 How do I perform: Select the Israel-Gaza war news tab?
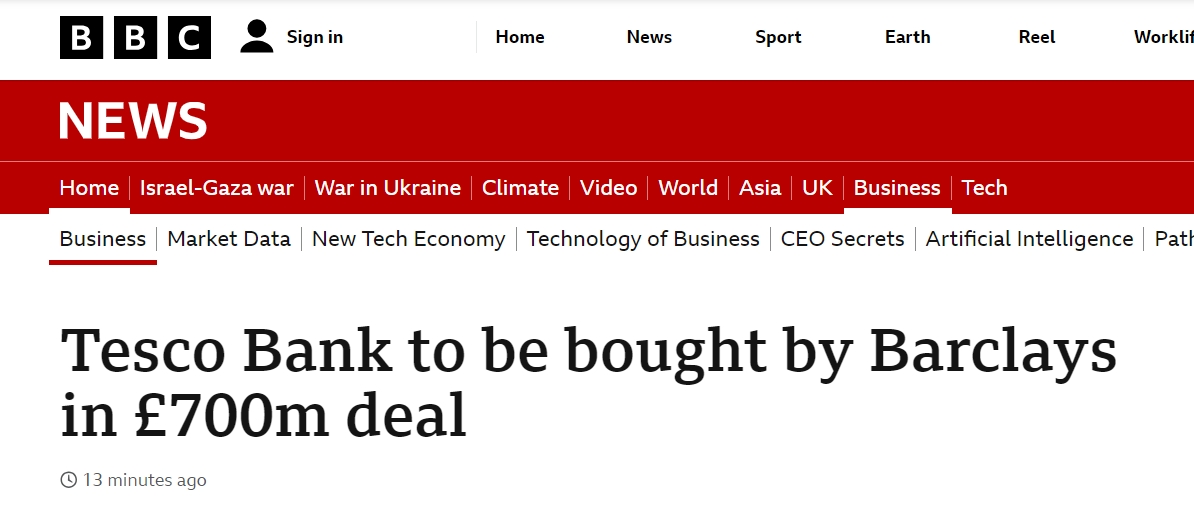click(217, 188)
